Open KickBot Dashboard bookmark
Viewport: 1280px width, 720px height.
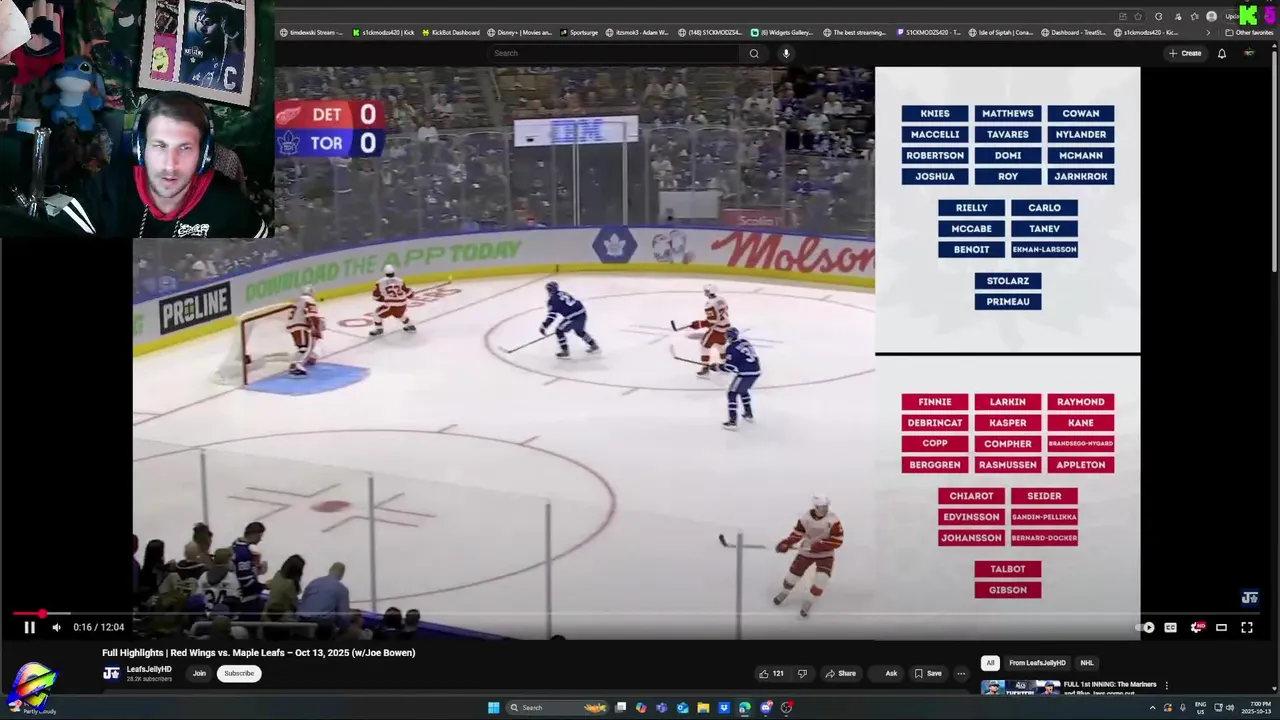(x=451, y=32)
